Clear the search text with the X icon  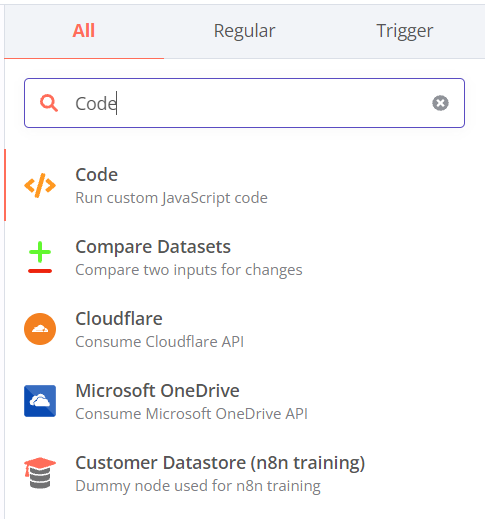point(440,103)
